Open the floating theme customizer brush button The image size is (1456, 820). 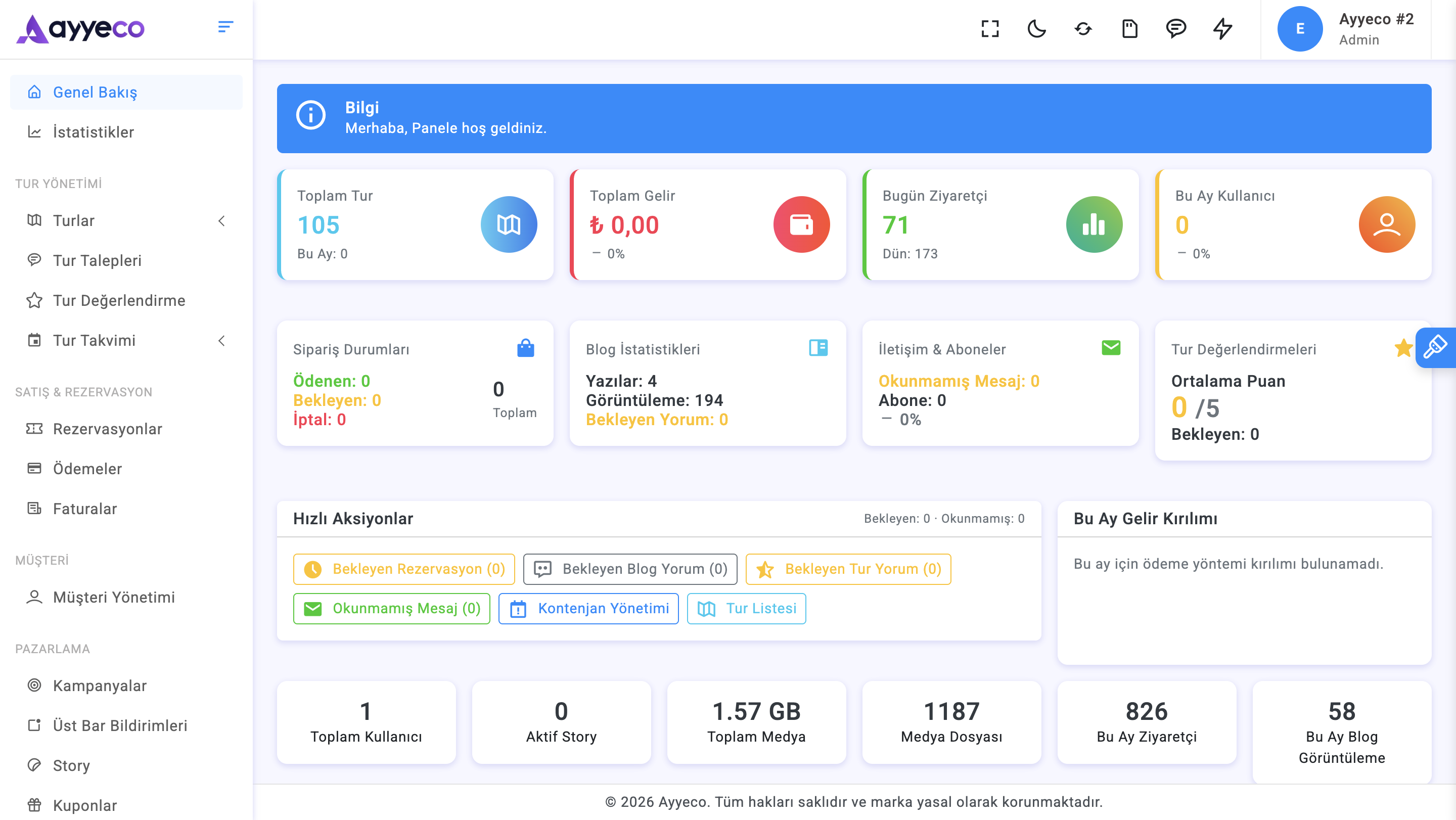click(1436, 347)
